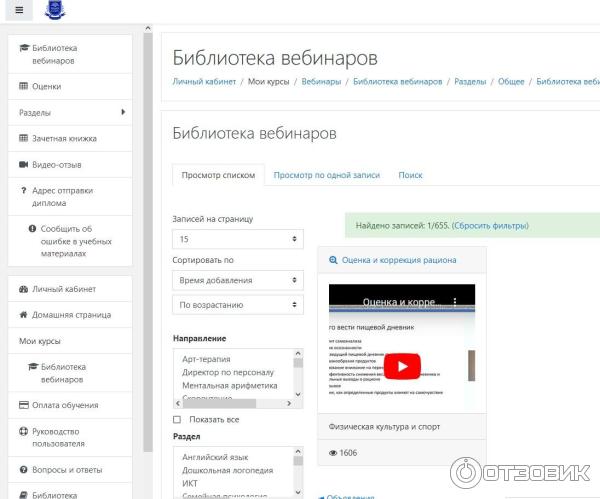Open top Библиотека вебинаров sidebar item
This screenshot has width=600, height=499.
tap(70, 54)
